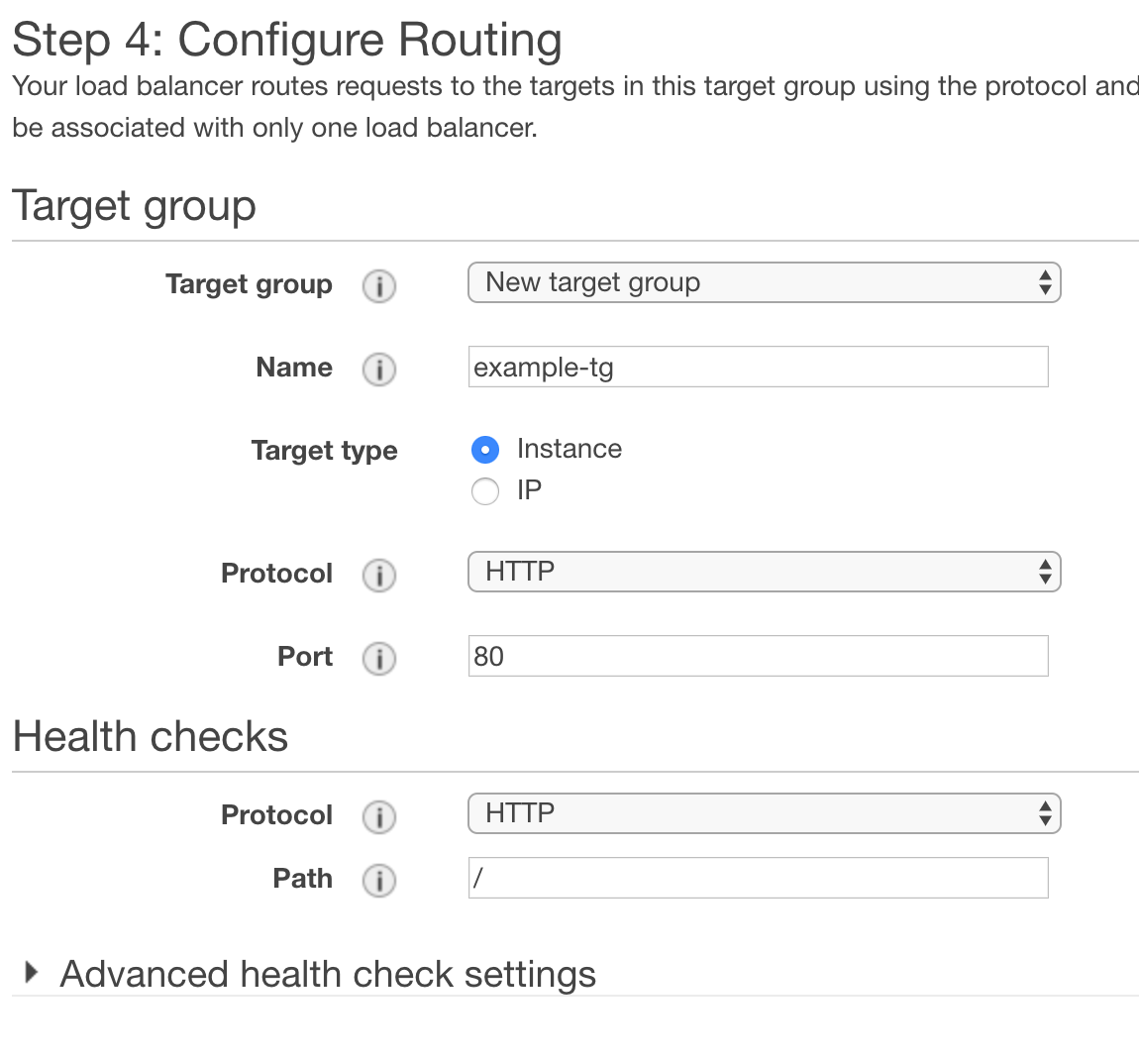Expand Advanced health check settings
This screenshot has height=1064, width=1139.
(327, 974)
